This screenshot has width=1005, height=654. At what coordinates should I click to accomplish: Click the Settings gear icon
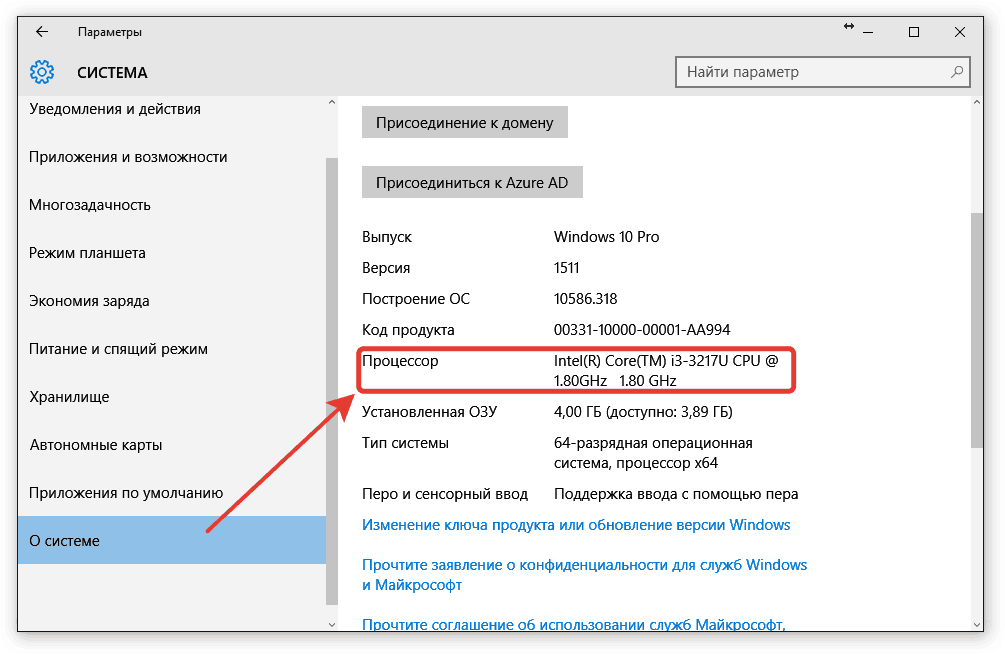tap(41, 72)
